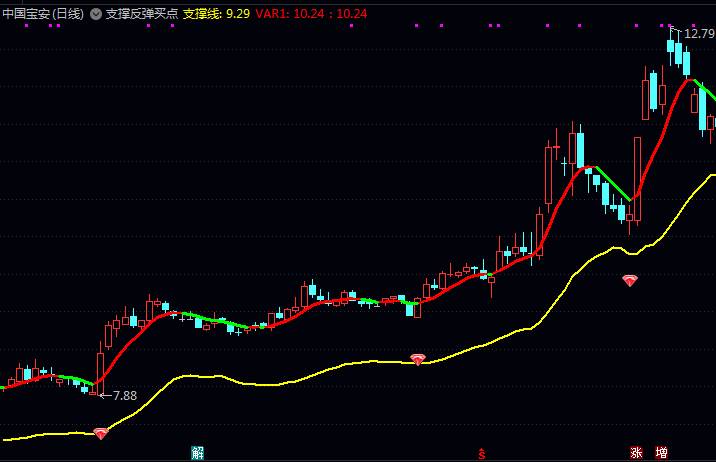Click the 12.79 high price label

pyautogui.click(x=698, y=34)
